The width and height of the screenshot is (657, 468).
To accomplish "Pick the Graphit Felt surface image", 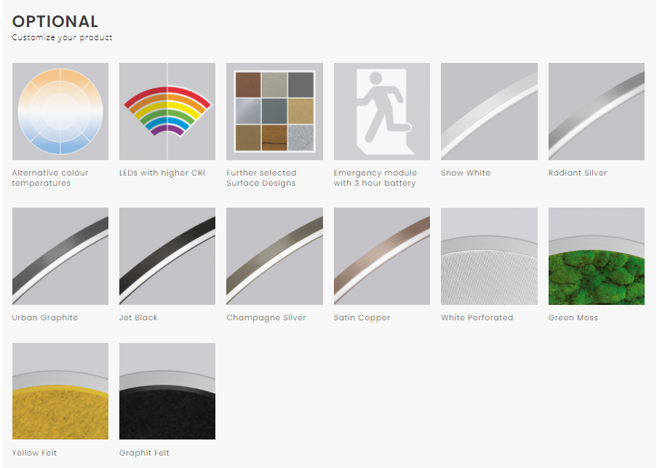I will 167,391.
